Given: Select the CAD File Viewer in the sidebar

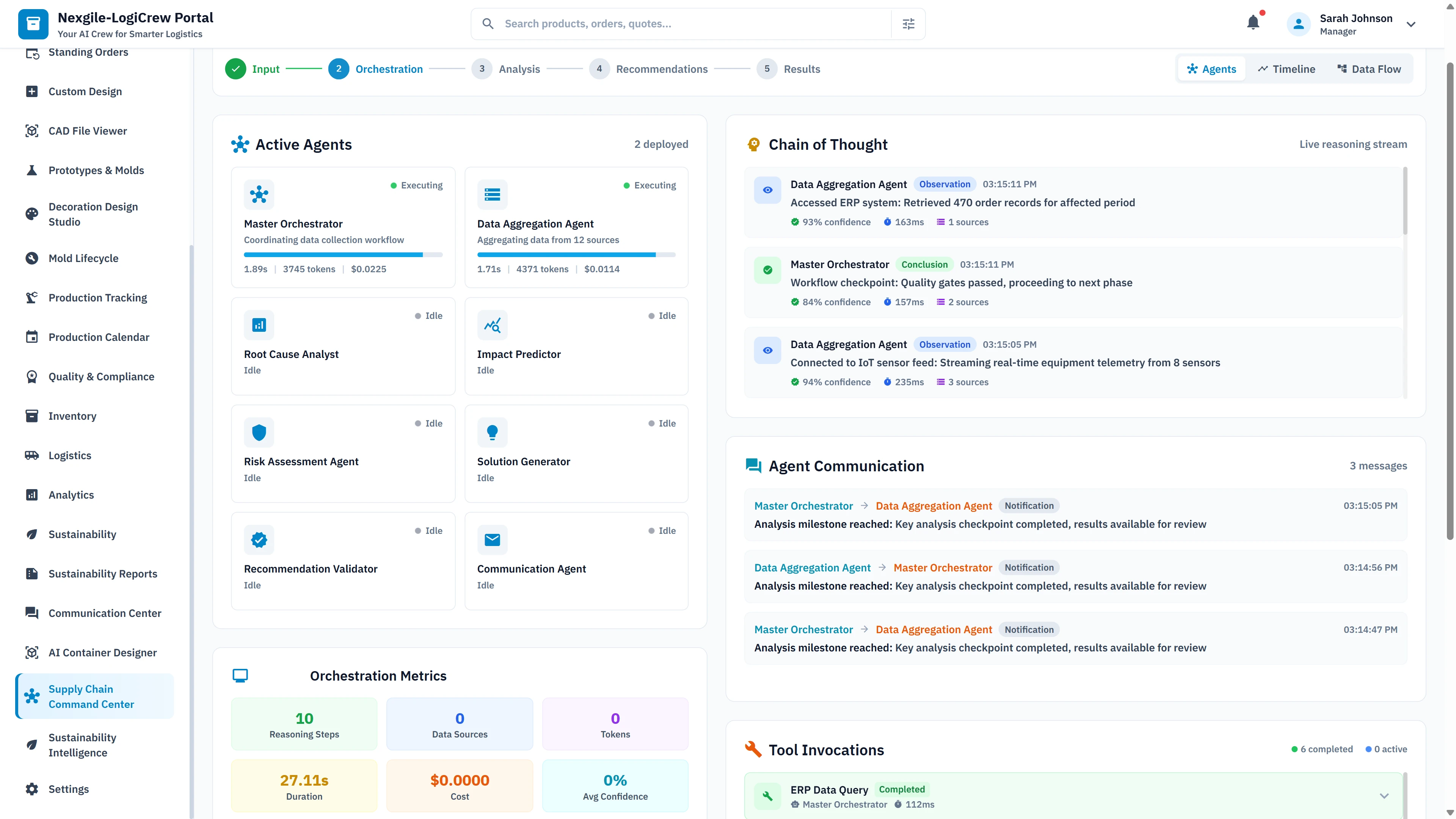Looking at the screenshot, I should pyautogui.click(x=32, y=130).
